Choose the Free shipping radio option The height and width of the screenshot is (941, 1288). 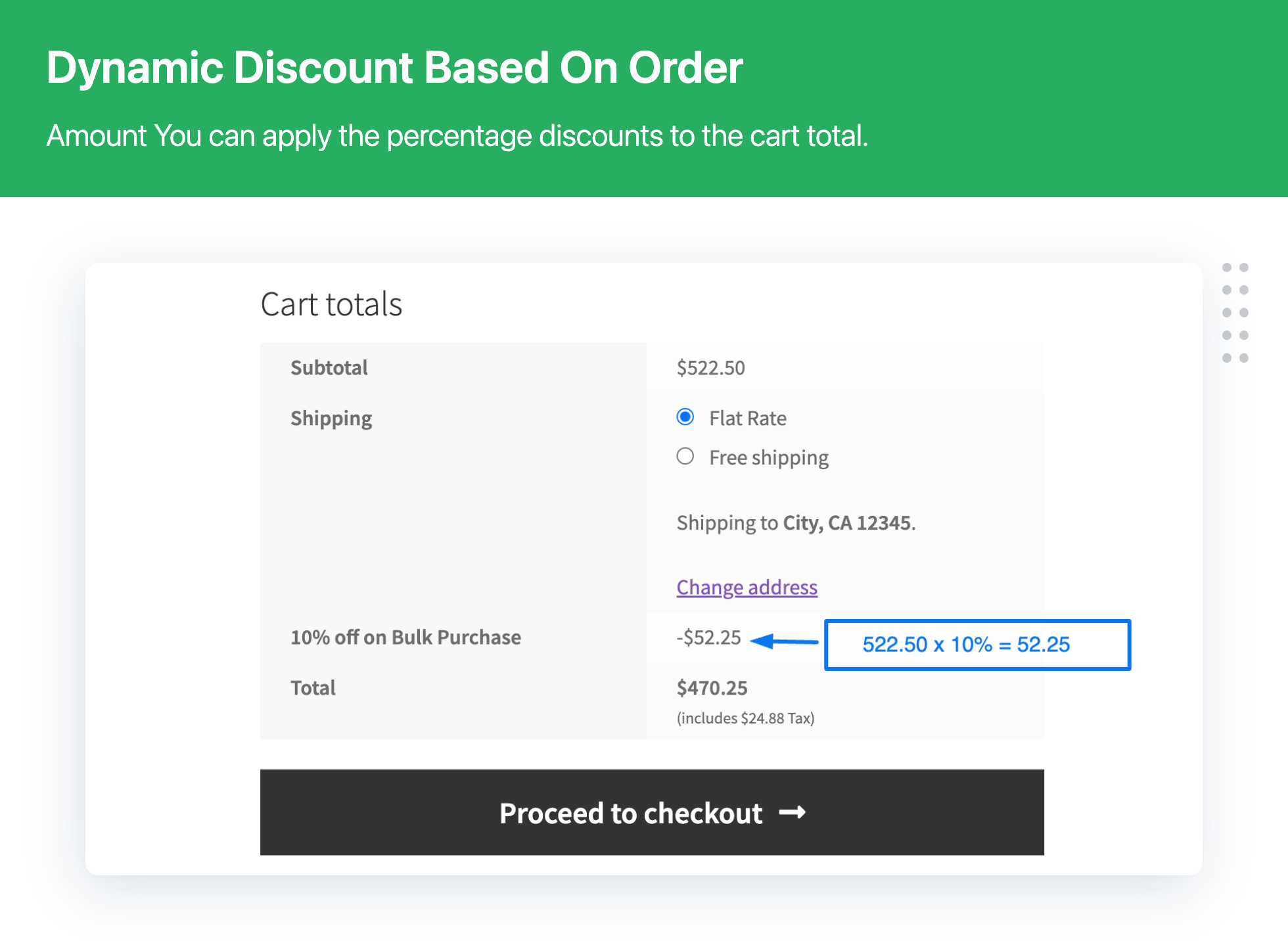[x=685, y=457]
